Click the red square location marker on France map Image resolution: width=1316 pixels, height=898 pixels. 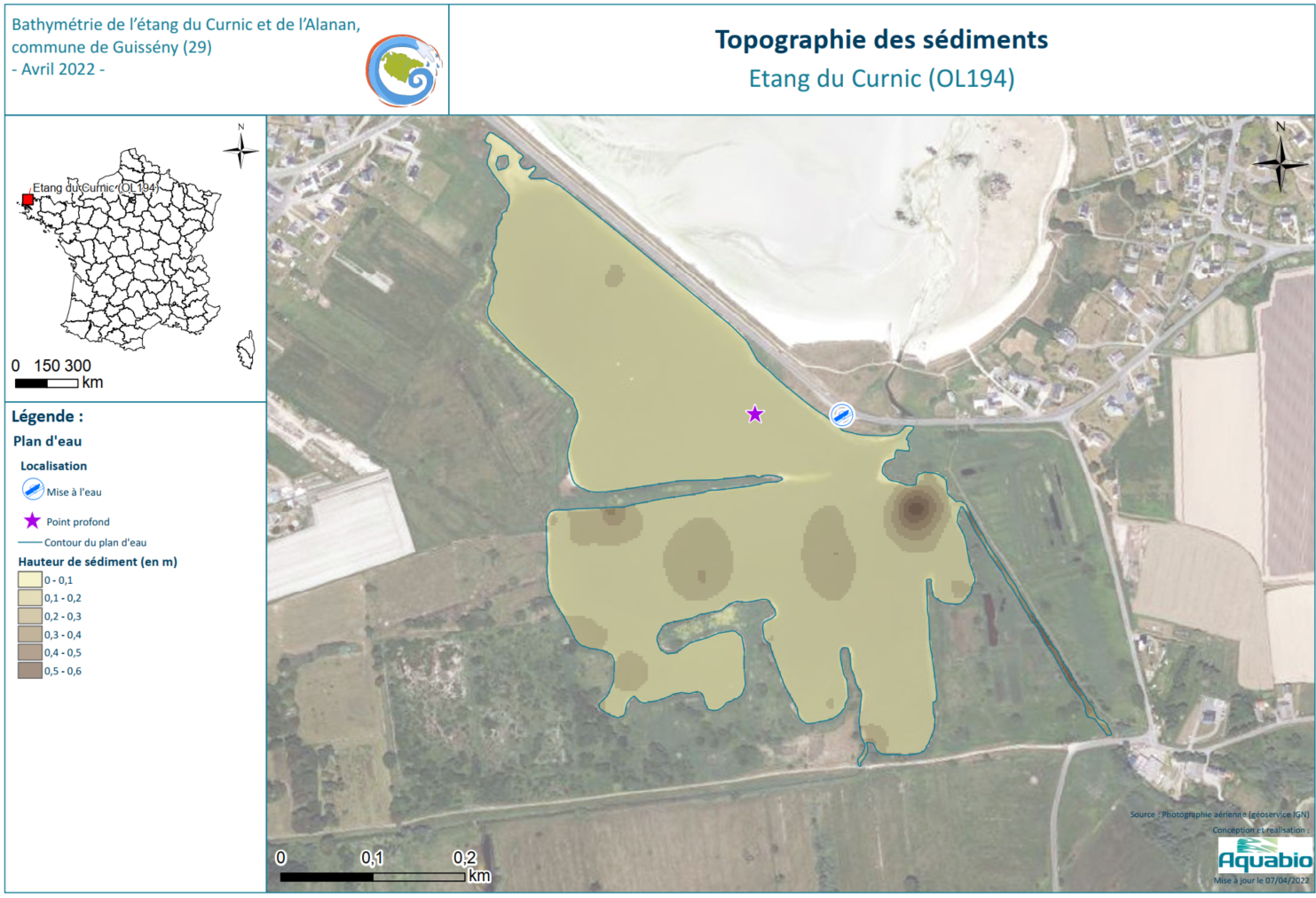(x=28, y=200)
